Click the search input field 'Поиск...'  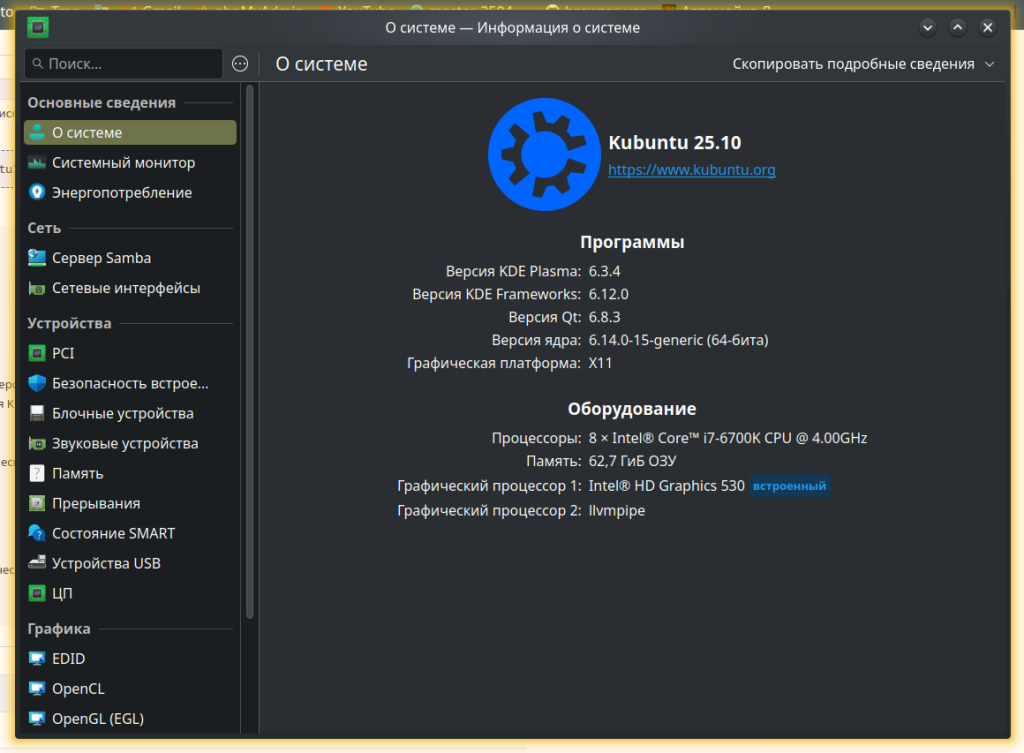(124, 64)
